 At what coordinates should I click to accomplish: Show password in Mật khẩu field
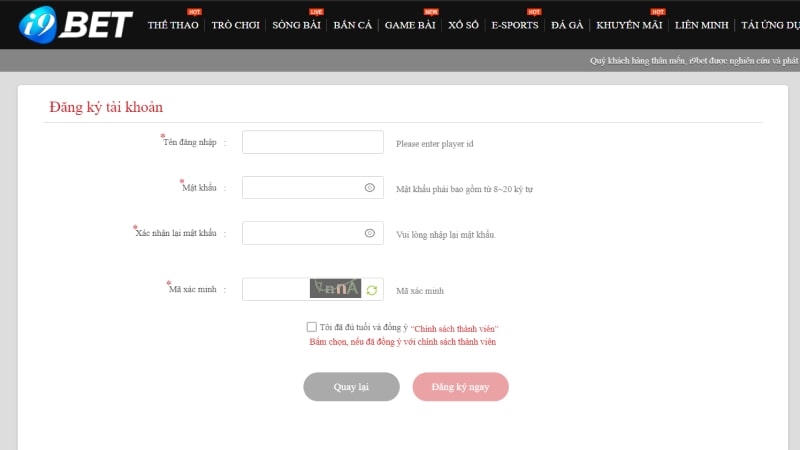[369, 187]
